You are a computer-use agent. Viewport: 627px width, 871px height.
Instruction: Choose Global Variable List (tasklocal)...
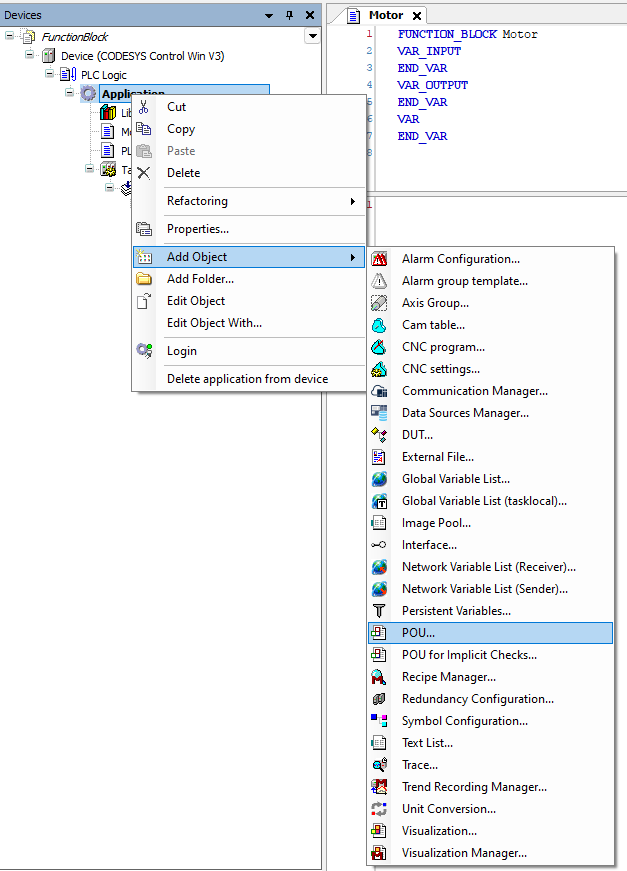[x=490, y=501]
